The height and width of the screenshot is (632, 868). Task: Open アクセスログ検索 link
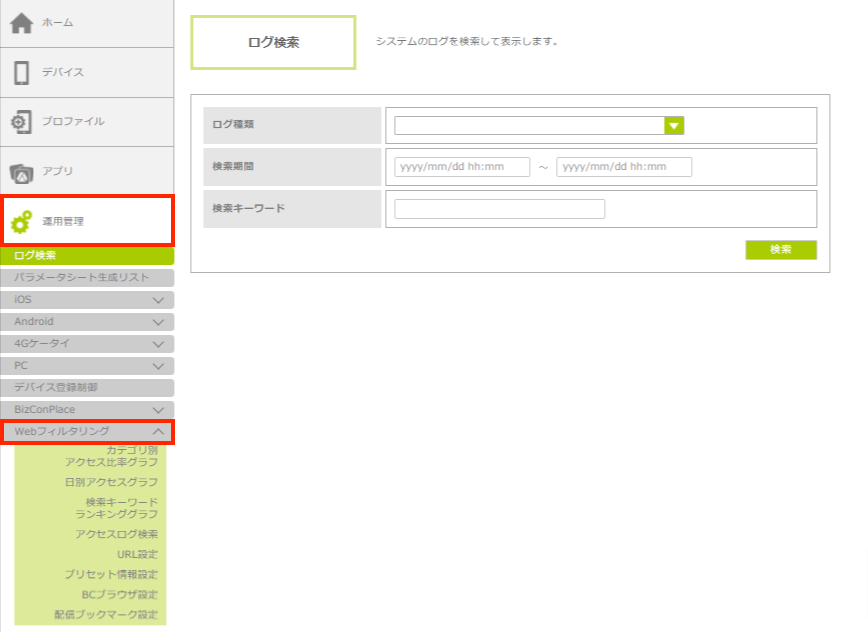pos(116,534)
